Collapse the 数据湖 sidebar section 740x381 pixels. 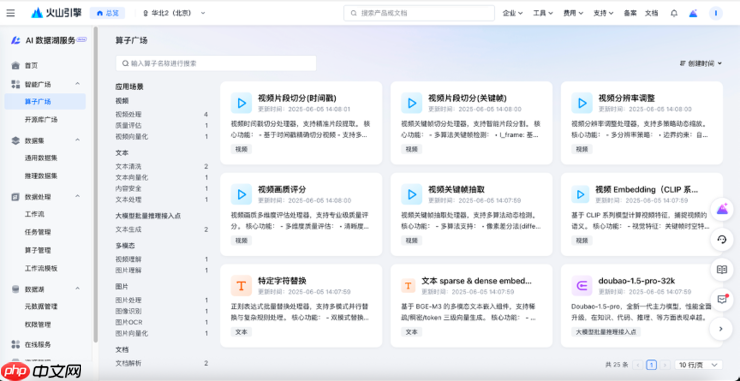77,288
